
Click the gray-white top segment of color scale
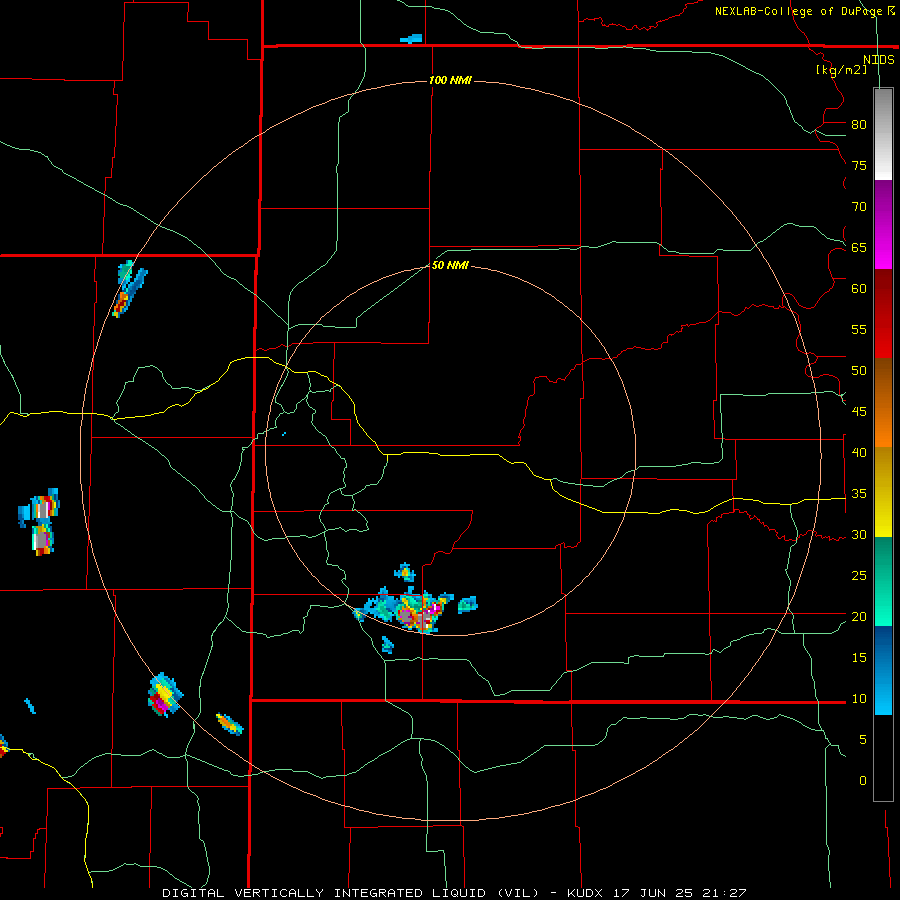tap(883, 134)
